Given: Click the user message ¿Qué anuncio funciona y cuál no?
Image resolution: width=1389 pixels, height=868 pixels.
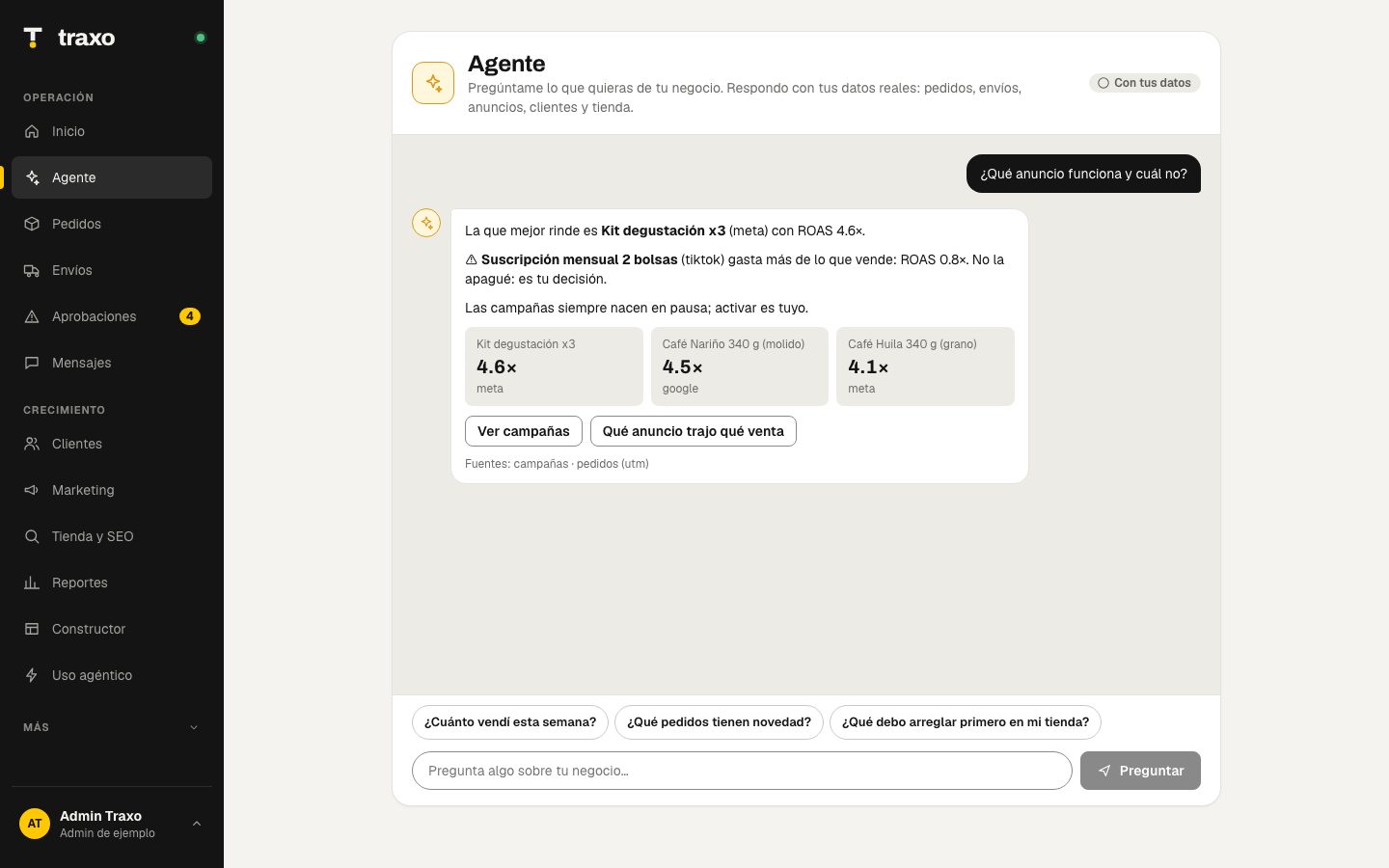Looking at the screenshot, I should pyautogui.click(x=1083, y=174).
